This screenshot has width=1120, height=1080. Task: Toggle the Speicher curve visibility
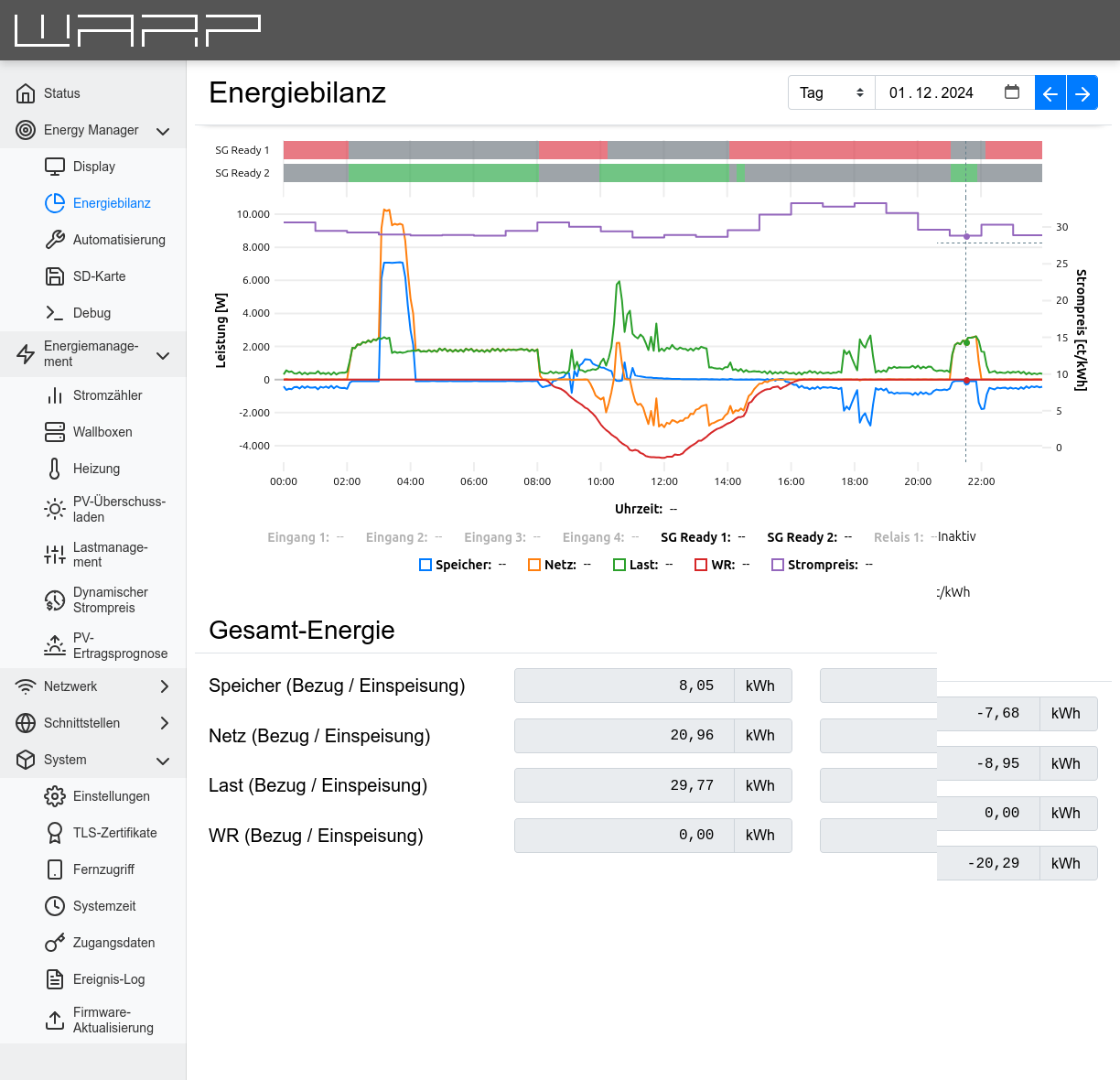[x=425, y=565]
